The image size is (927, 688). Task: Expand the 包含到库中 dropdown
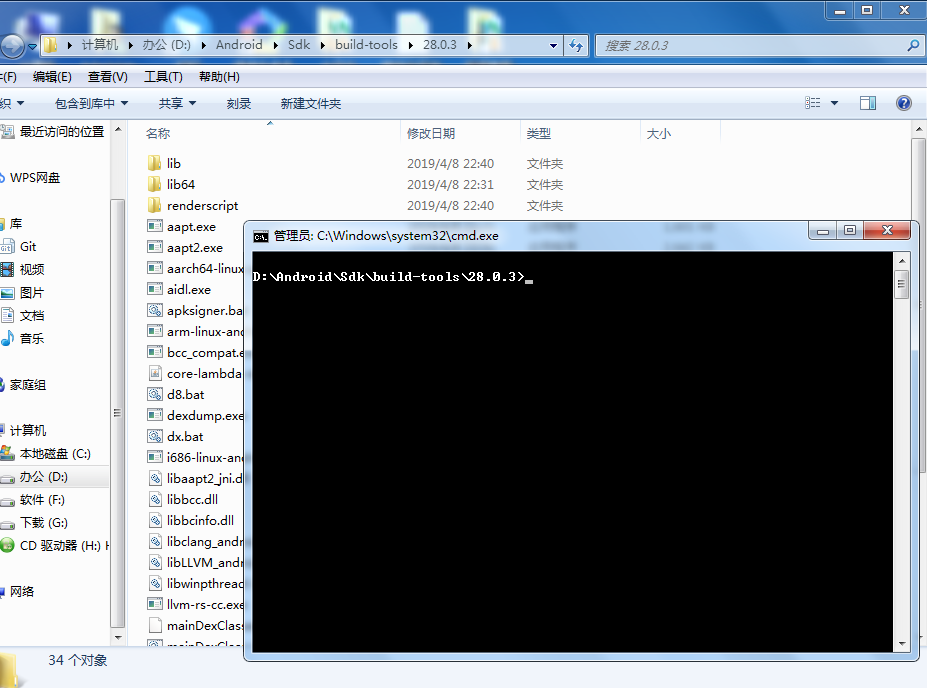click(x=89, y=102)
